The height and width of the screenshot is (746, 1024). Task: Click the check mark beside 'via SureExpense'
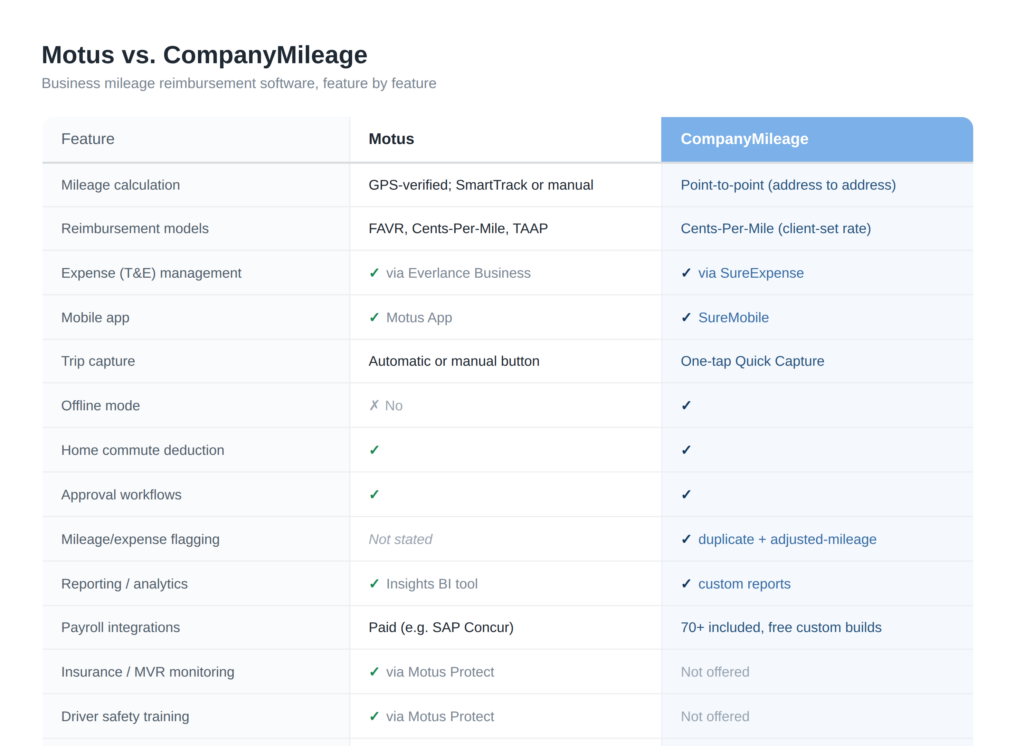coord(686,273)
